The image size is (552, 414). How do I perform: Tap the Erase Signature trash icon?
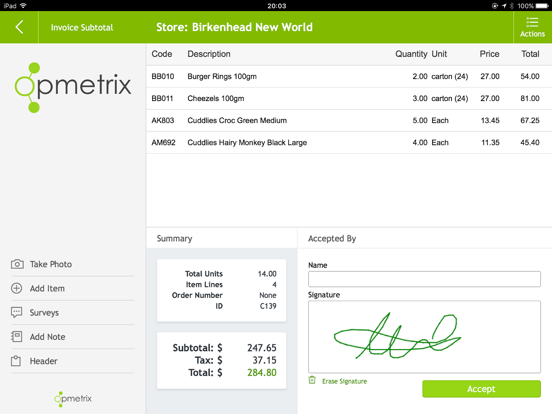tap(312, 380)
